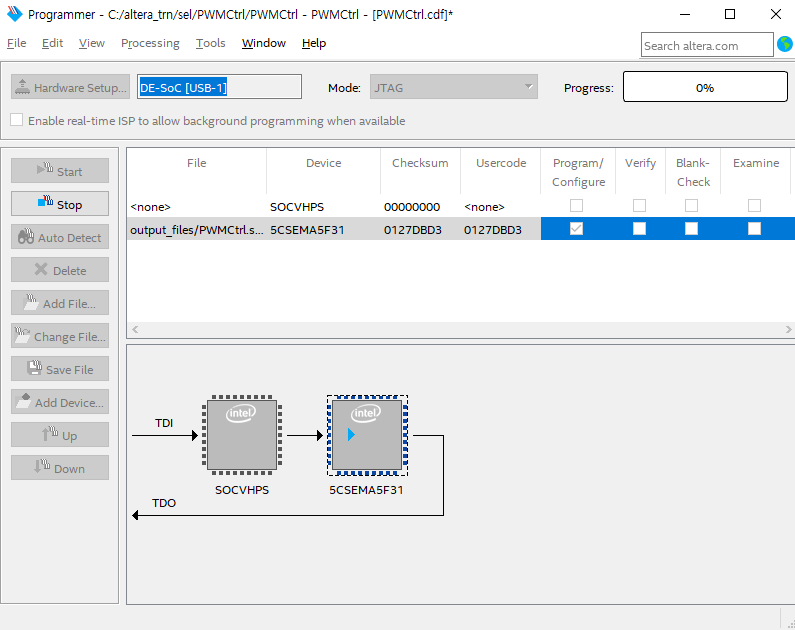
Task: Click the Usercode column header
Action: (501, 171)
